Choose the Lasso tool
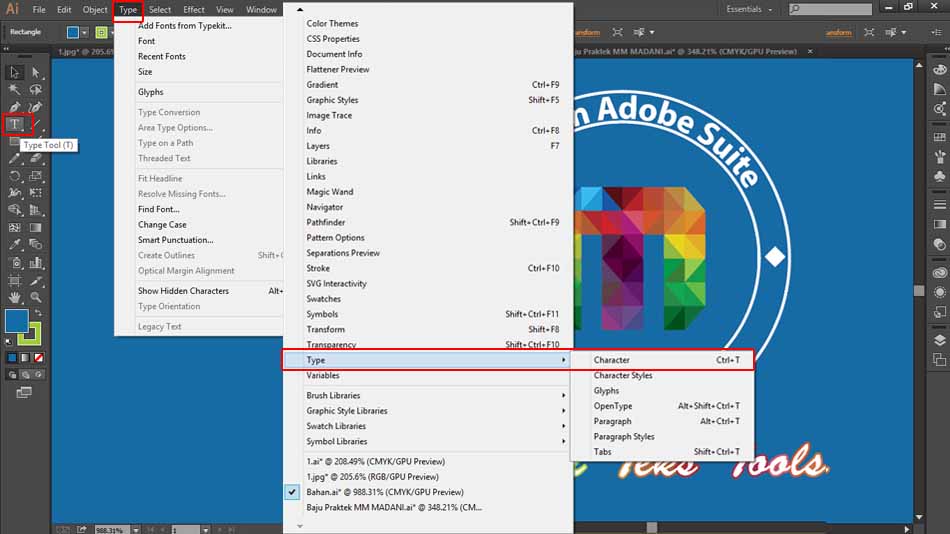The width and height of the screenshot is (950, 534). click(x=36, y=90)
